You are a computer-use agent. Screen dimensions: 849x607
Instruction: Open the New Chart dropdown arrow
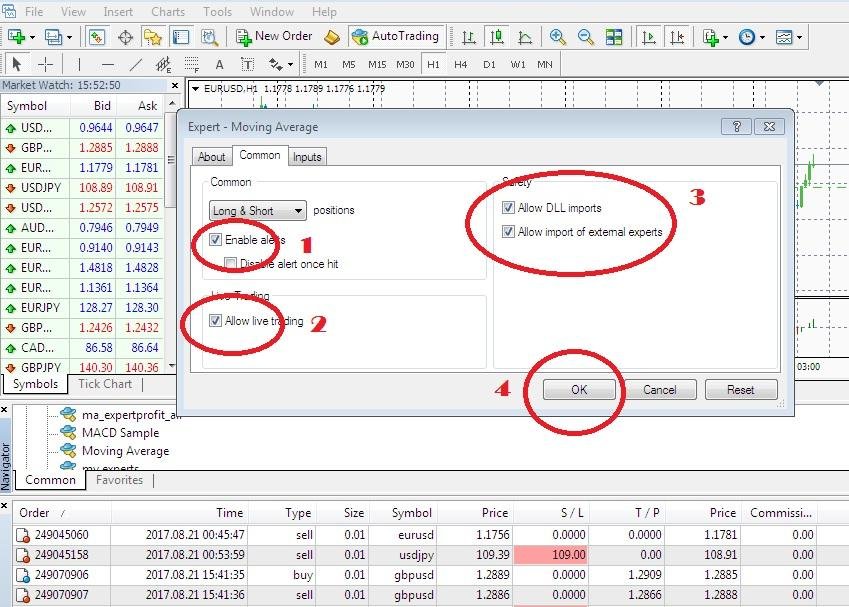click(32, 37)
